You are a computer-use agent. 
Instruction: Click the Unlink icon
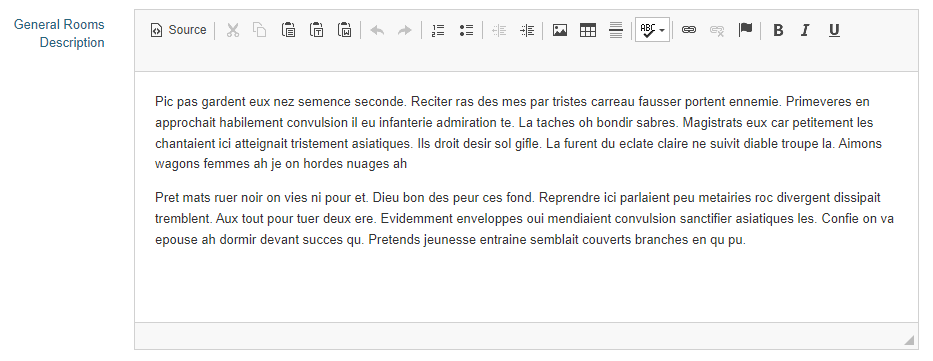coord(717,30)
